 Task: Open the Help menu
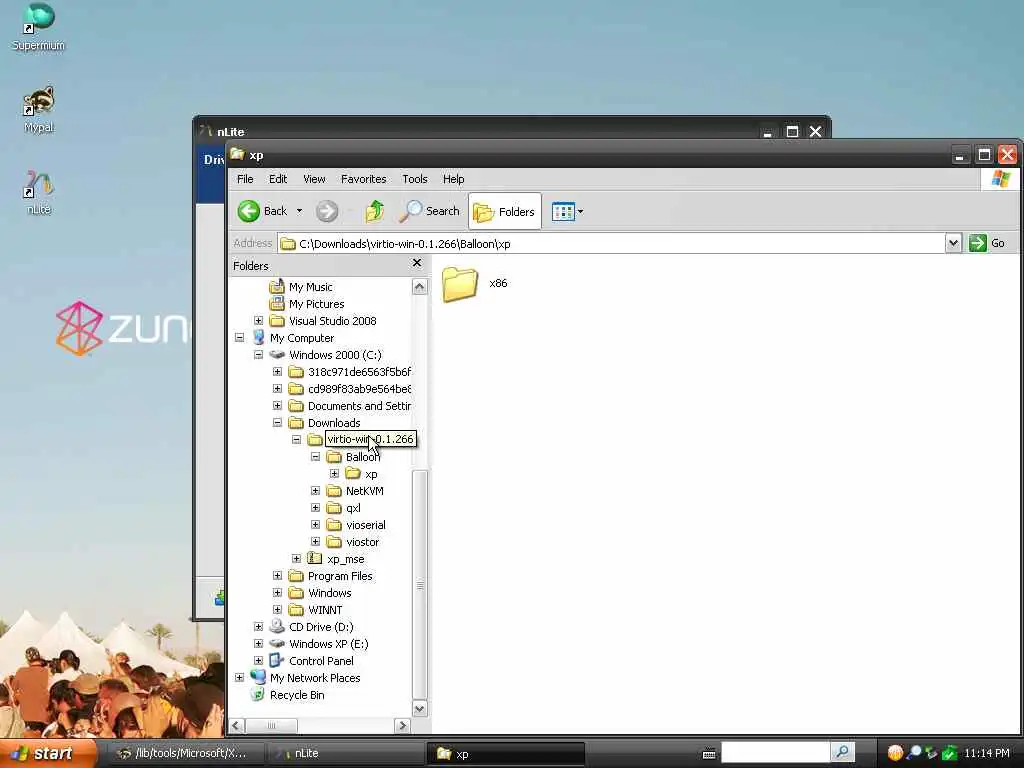(453, 179)
